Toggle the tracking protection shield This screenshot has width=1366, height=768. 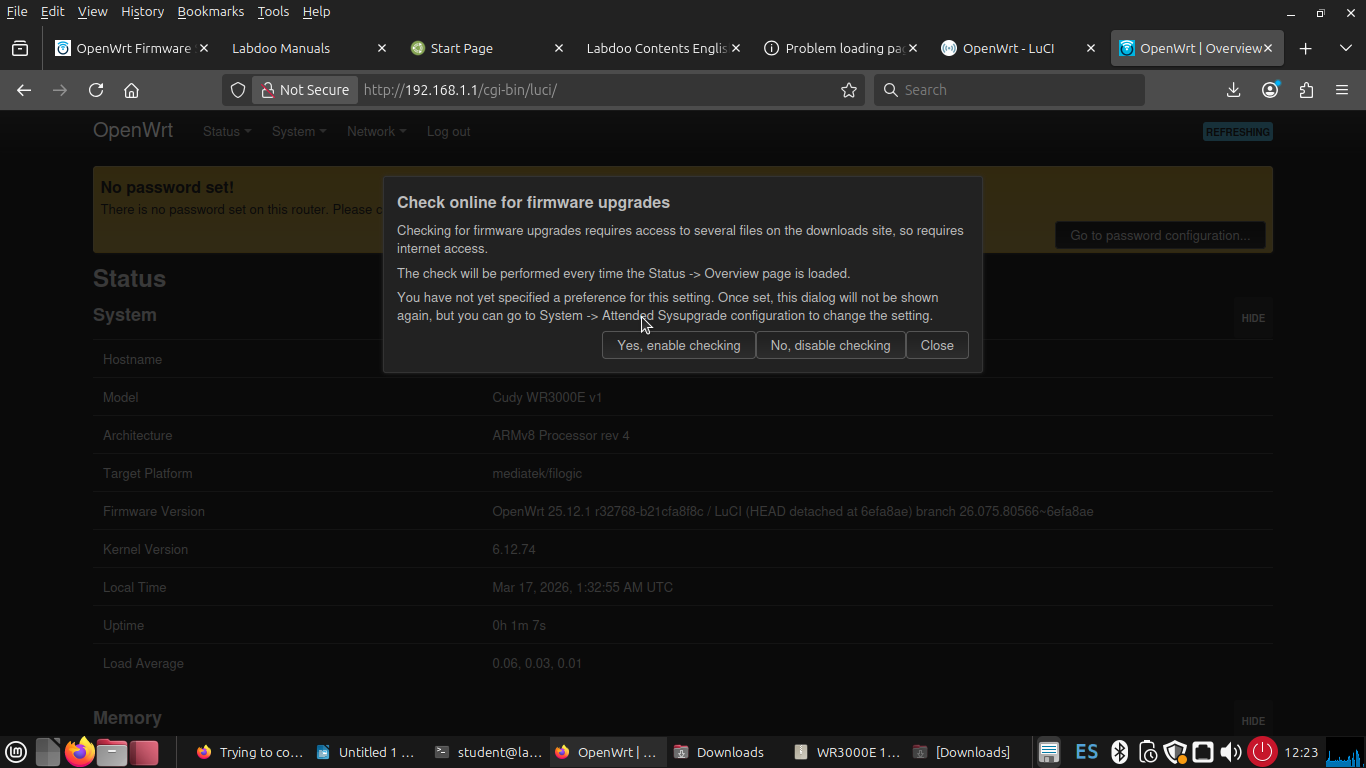[x=237, y=90]
